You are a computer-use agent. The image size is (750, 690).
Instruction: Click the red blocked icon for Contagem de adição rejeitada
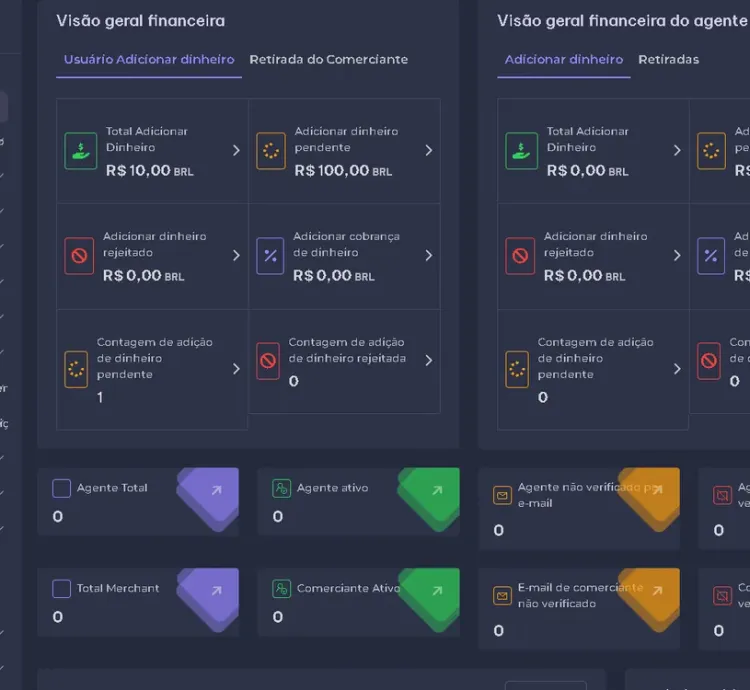(x=268, y=361)
